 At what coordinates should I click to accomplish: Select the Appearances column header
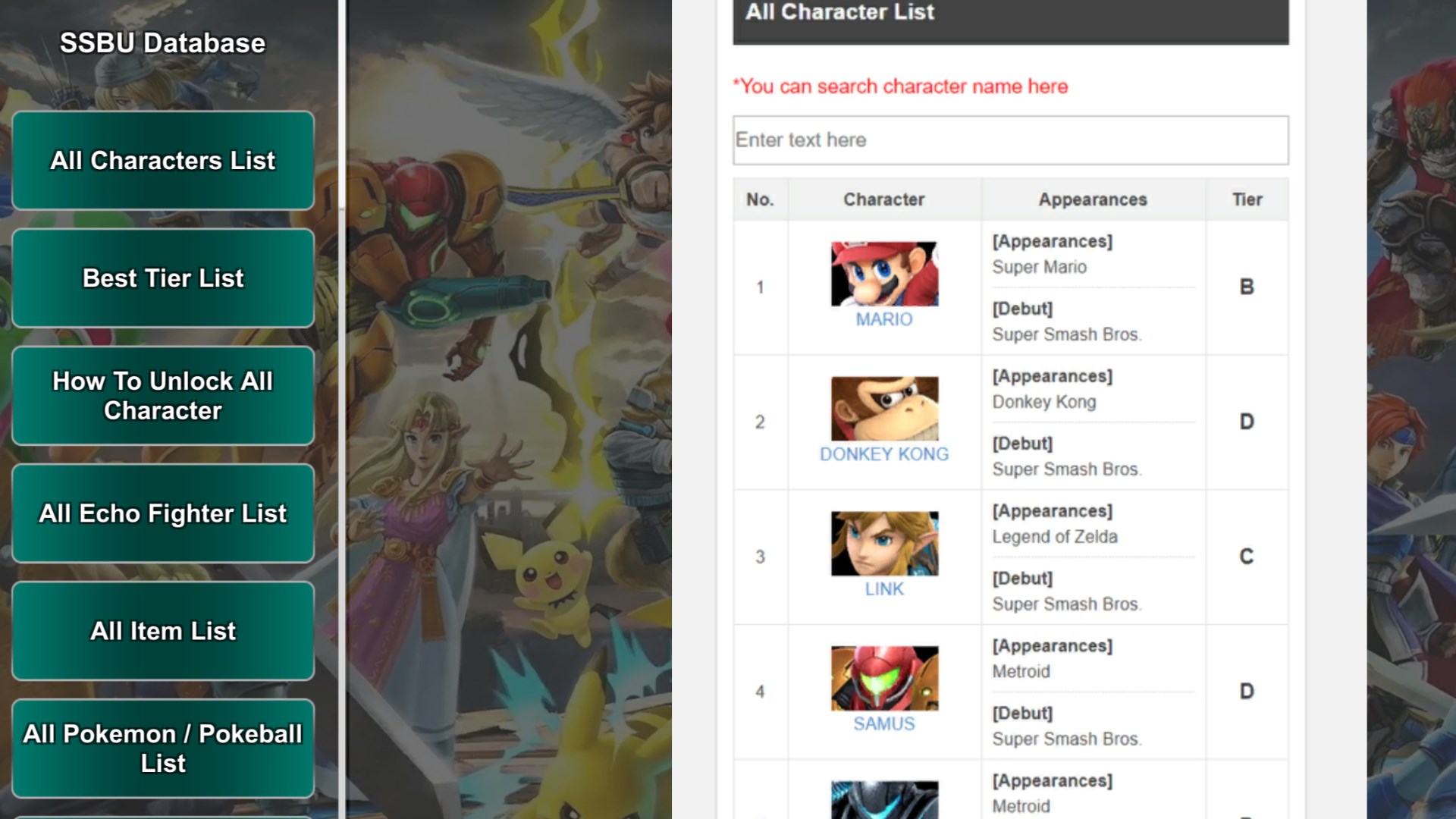[1093, 199]
